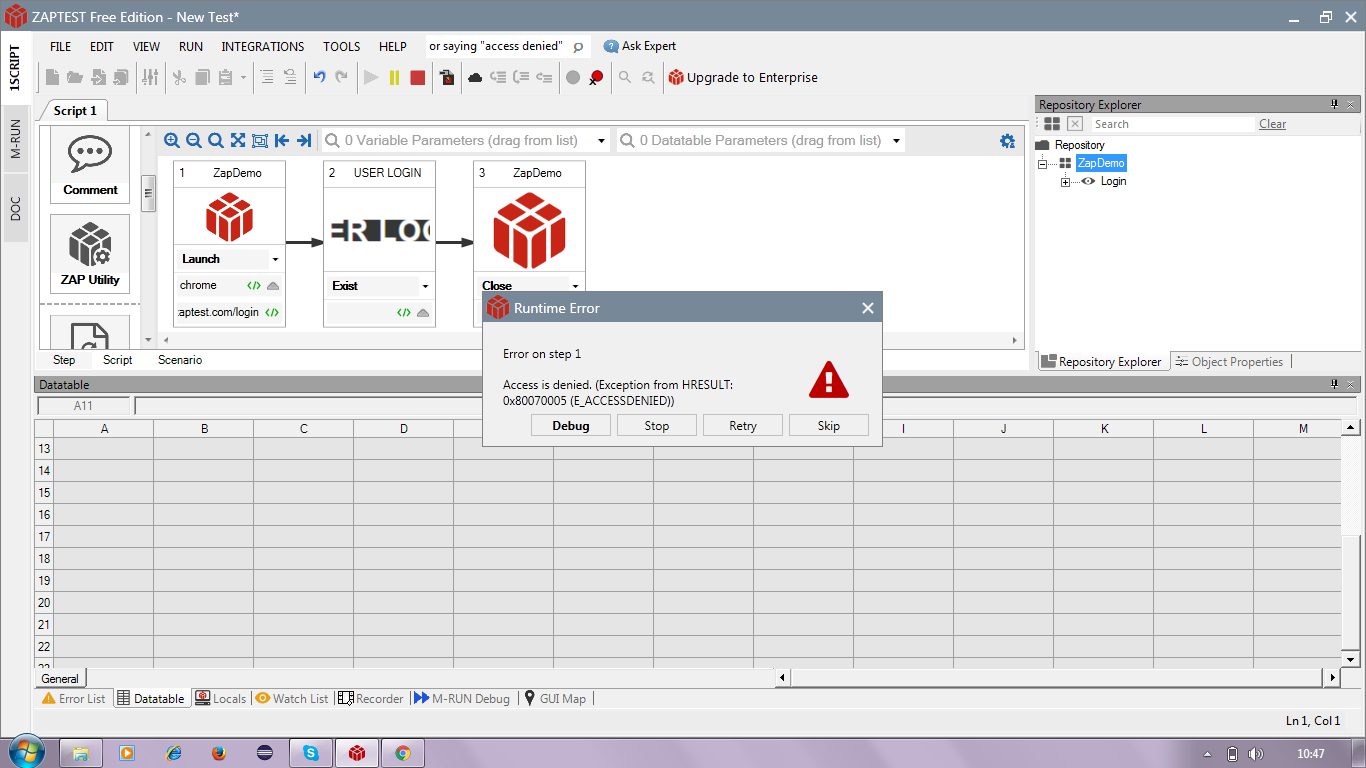Screen dimensions: 1366x768
Task: Click the Repository Explorer search field
Action: tap(1172, 124)
